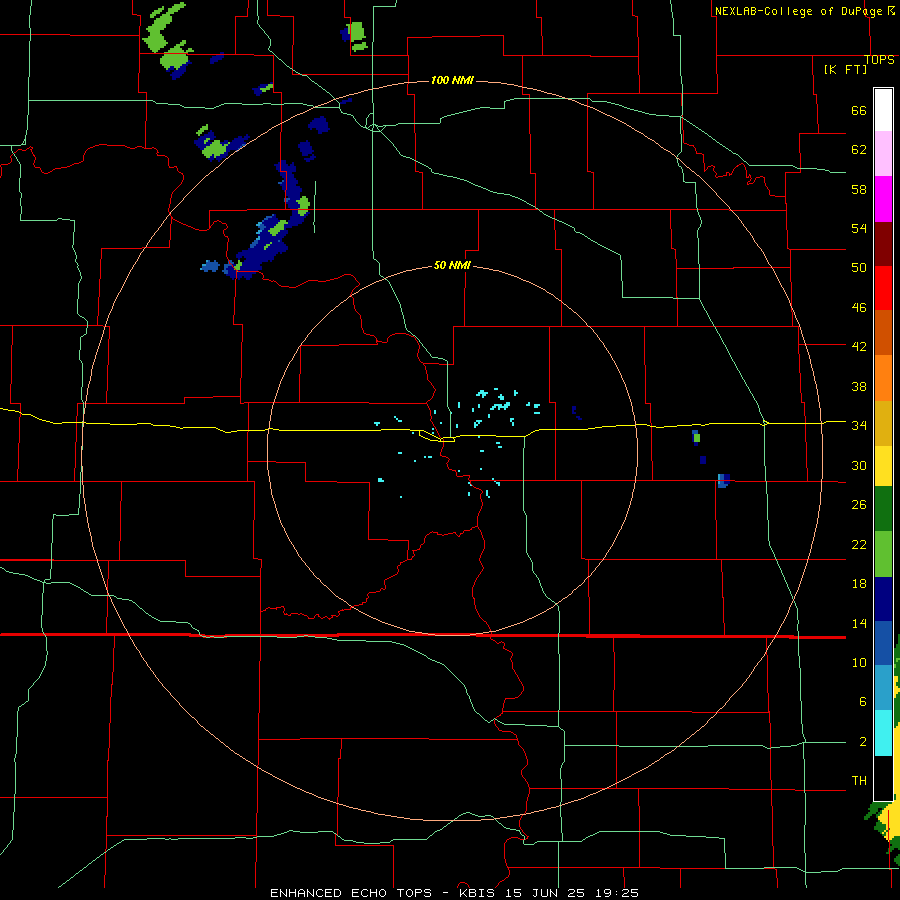
Task: Pick the dark orange 46K FT swatch
Action: coord(883,333)
